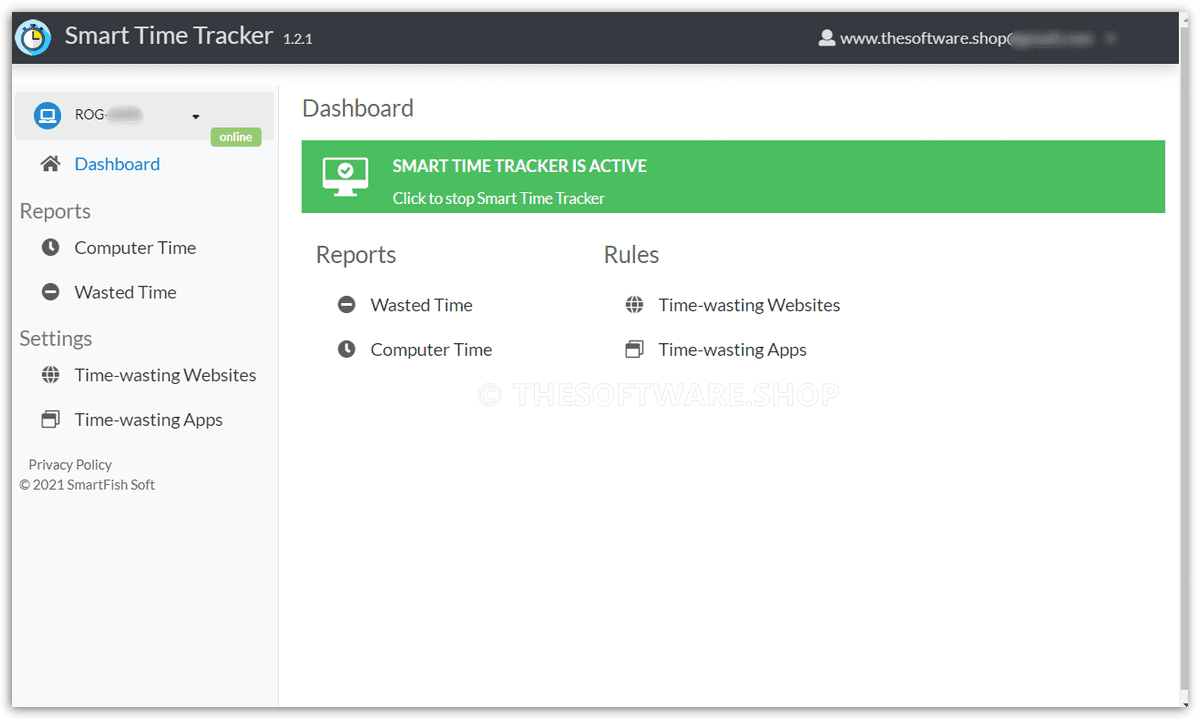This screenshot has height=719, width=1200.
Task: Click the globe icon under Rules
Action: tap(634, 305)
